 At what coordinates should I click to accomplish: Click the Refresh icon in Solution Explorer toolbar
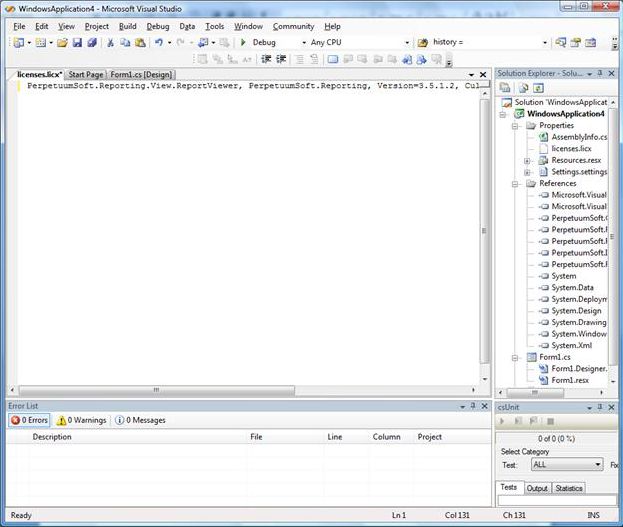(x=538, y=88)
